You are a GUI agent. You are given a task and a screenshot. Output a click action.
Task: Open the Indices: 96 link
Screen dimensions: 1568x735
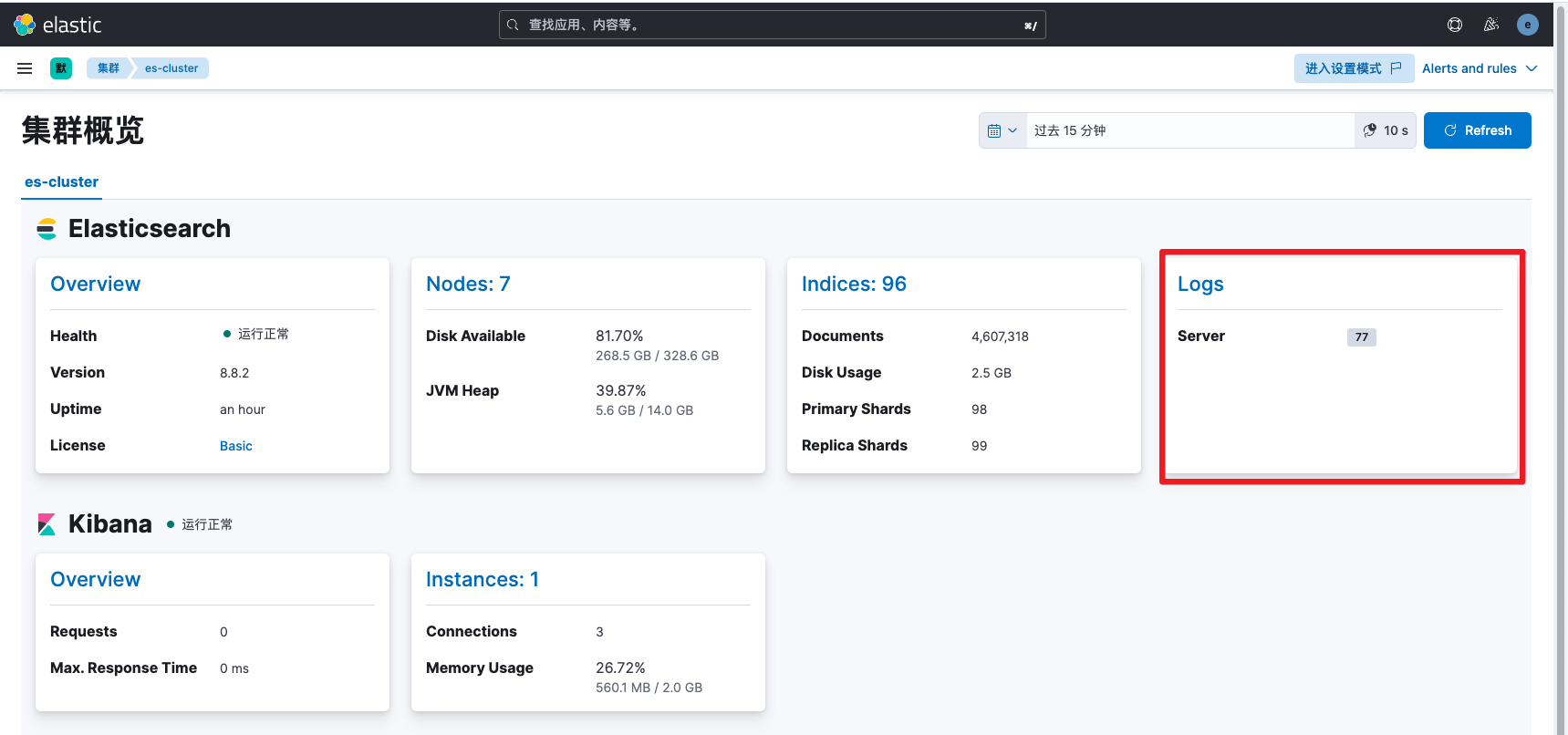(854, 284)
